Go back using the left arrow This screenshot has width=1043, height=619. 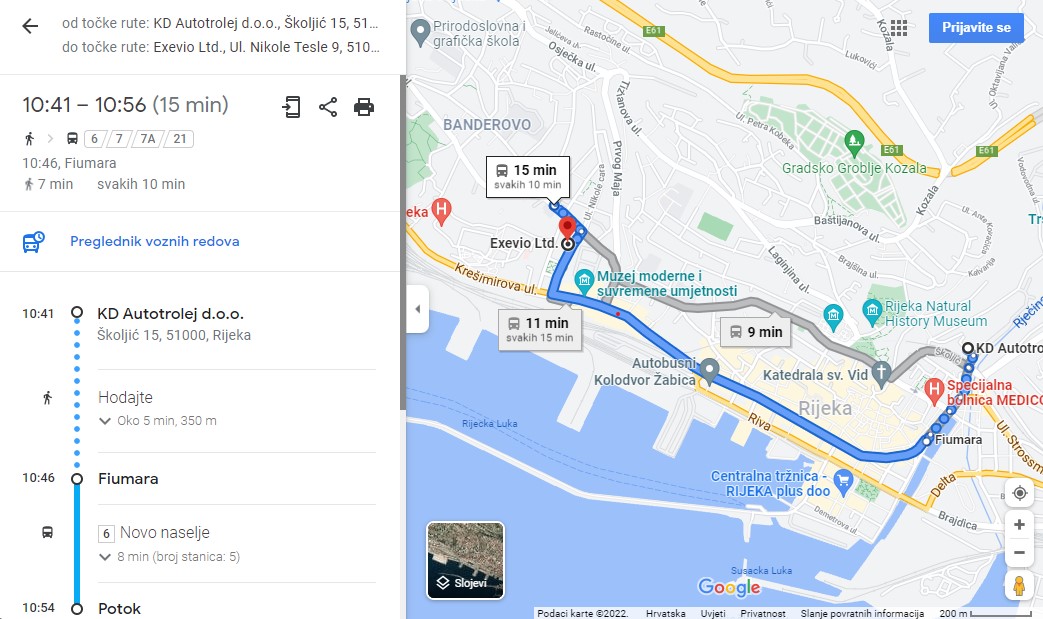(30, 27)
